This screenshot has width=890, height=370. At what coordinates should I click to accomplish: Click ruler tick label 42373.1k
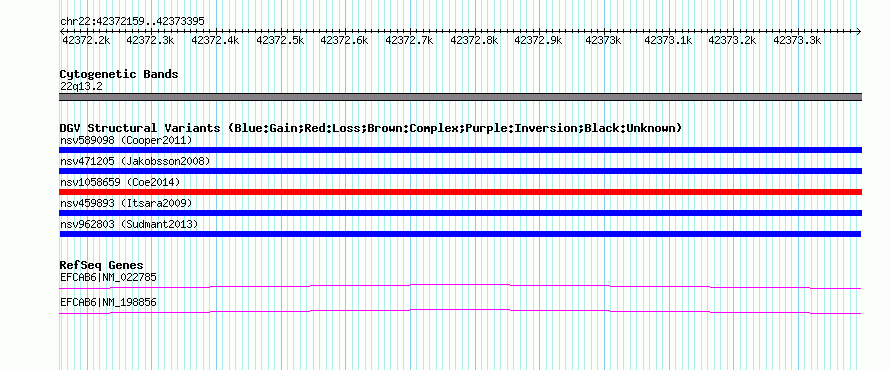click(x=668, y=40)
